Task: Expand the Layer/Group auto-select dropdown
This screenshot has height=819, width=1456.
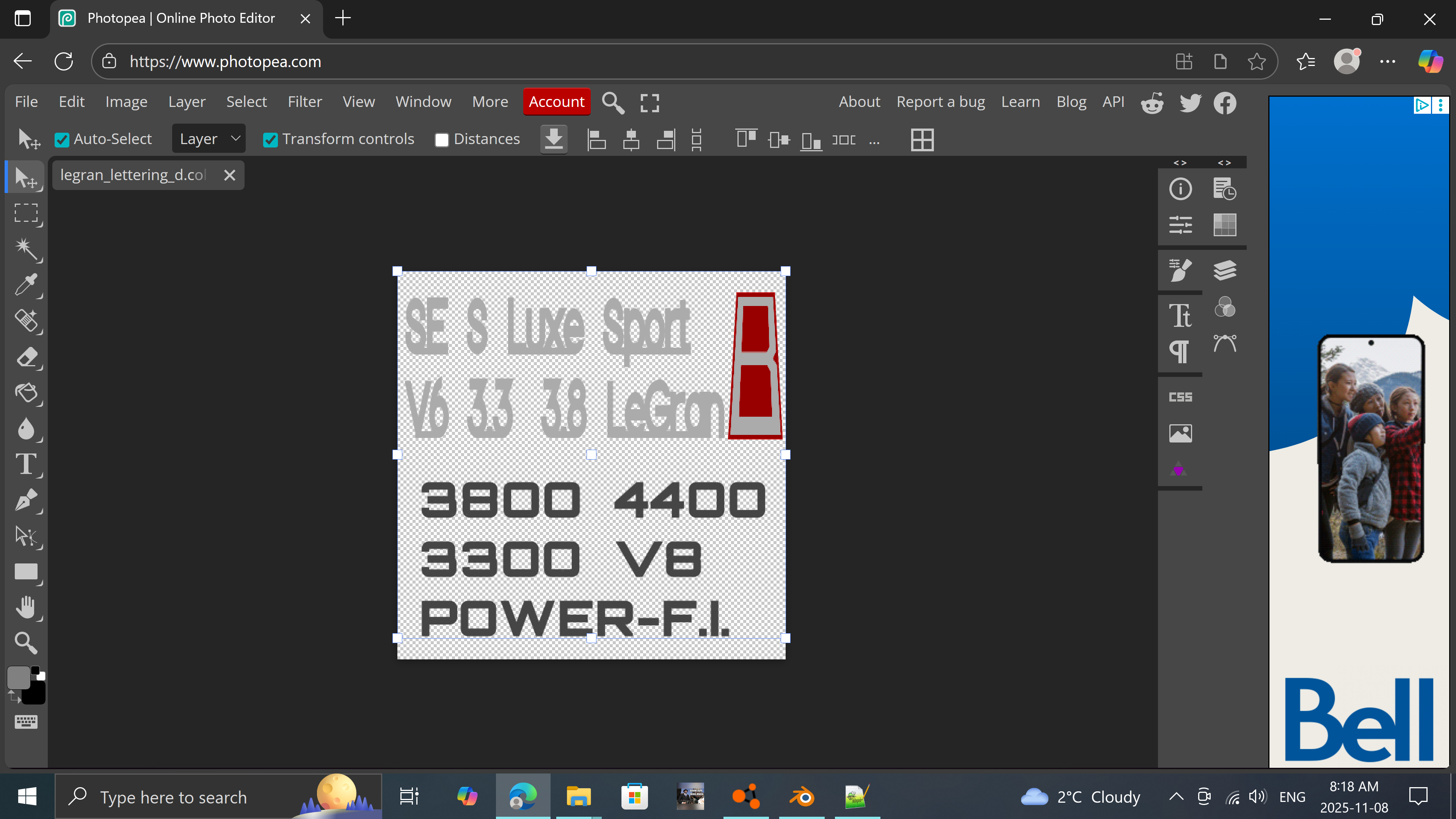Action: click(x=209, y=139)
